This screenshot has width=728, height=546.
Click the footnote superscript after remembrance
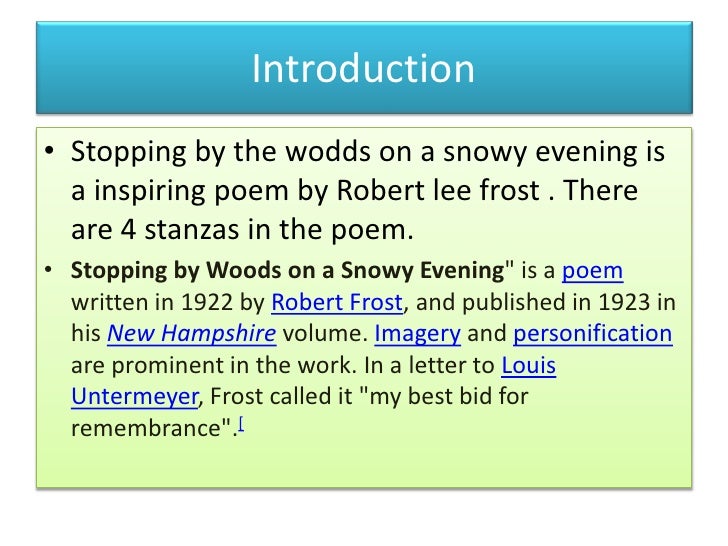pyautogui.click(x=241, y=423)
